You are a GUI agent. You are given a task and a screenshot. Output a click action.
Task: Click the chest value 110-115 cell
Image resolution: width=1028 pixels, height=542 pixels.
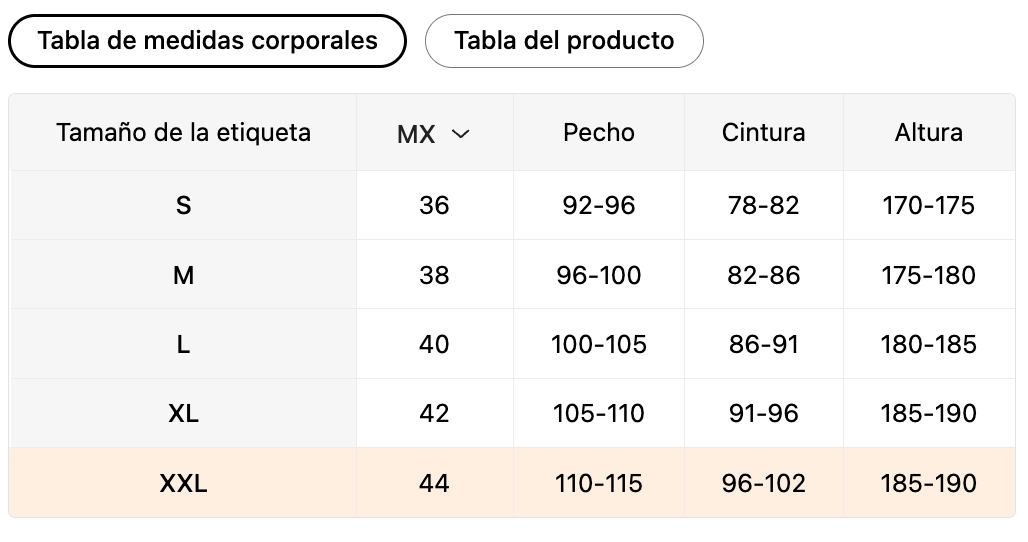[599, 484]
